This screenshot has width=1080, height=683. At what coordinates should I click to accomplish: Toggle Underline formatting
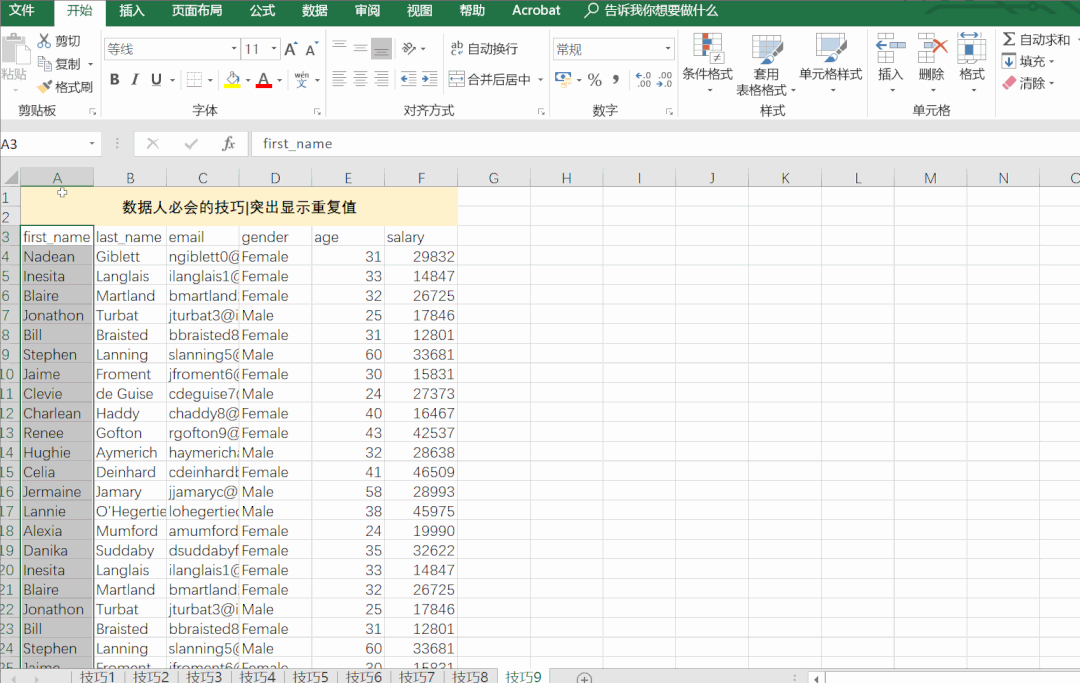point(156,79)
